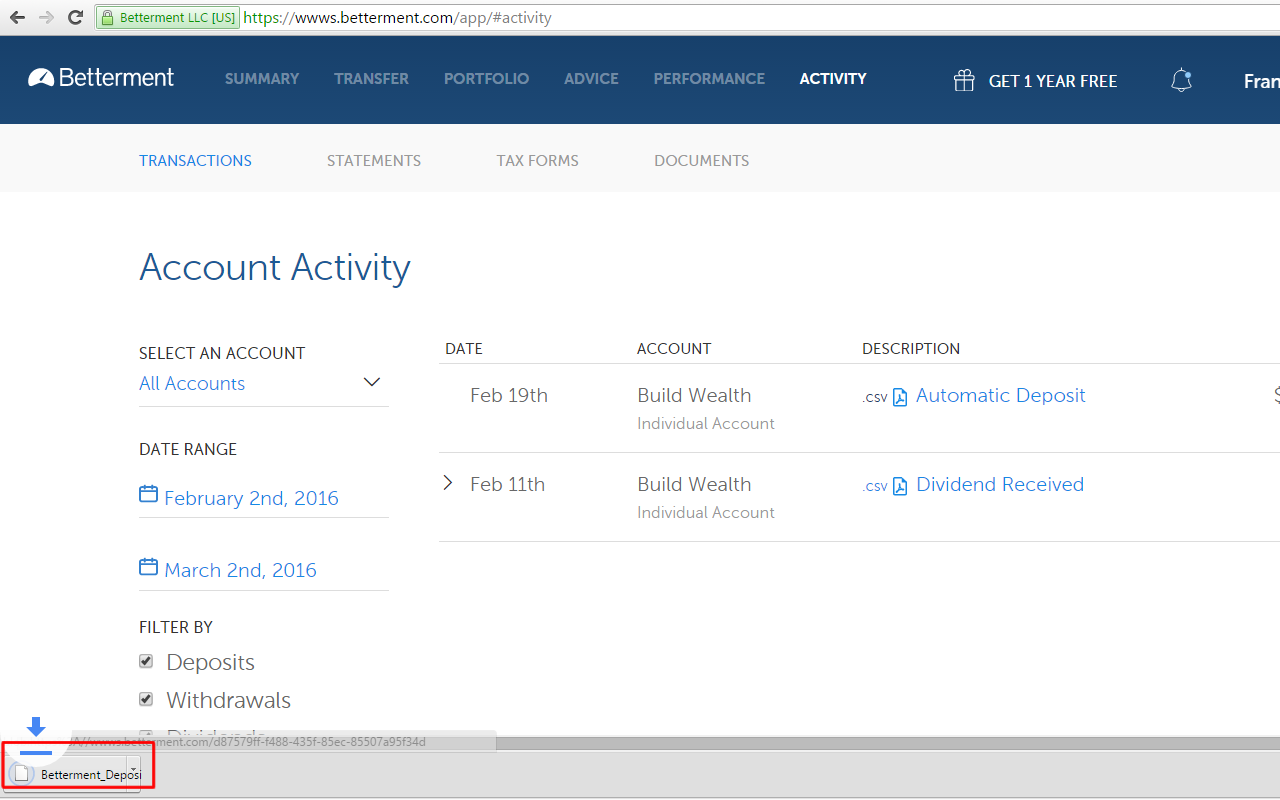Open the Advice nav item

[x=591, y=79]
